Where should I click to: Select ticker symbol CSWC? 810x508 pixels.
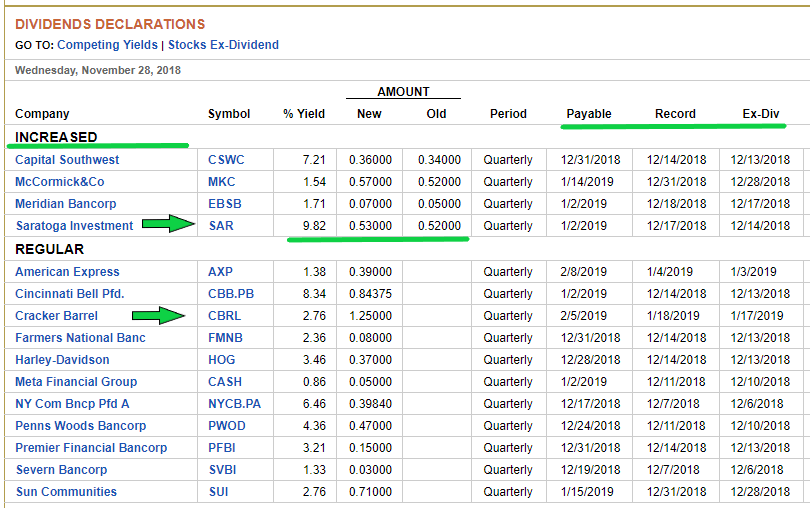click(226, 160)
